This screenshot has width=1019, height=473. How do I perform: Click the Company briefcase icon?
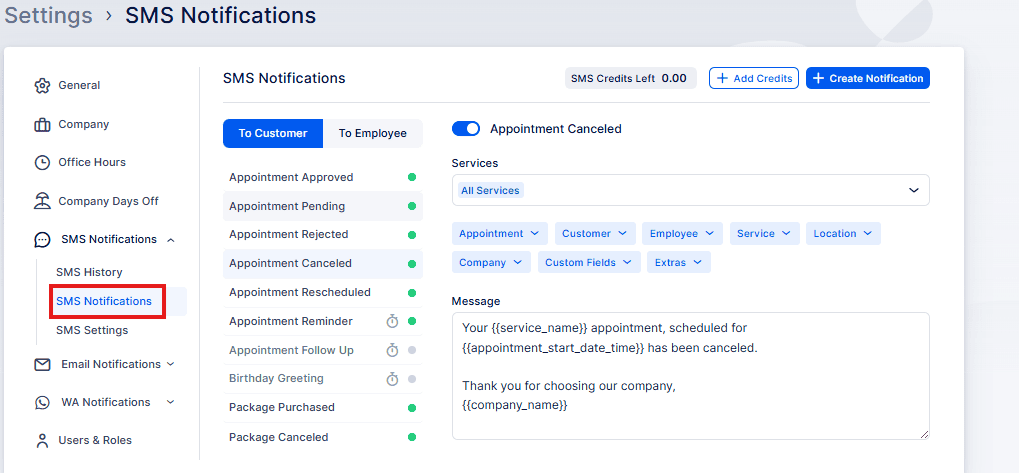tap(42, 124)
